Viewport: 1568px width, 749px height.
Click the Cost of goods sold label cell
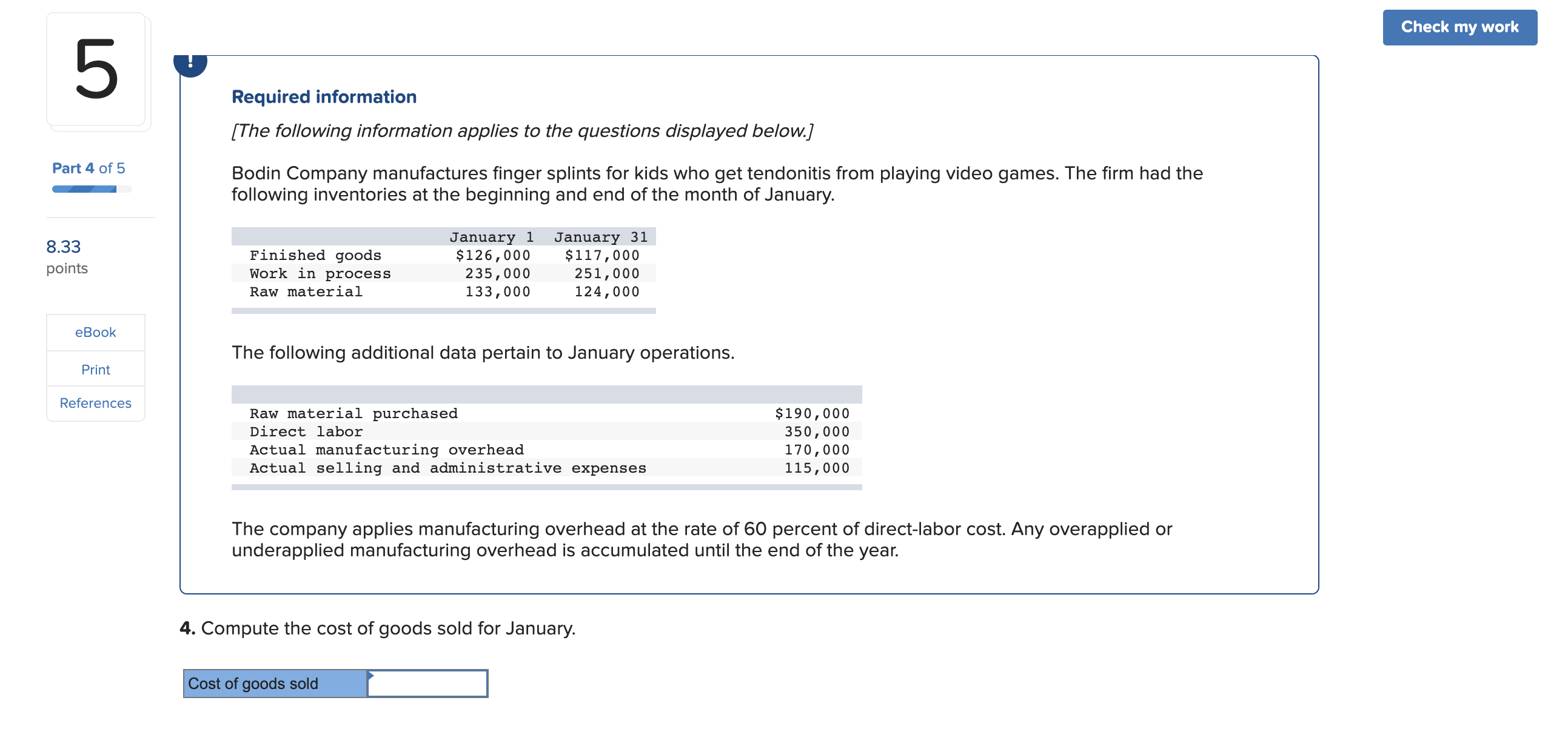pos(275,684)
